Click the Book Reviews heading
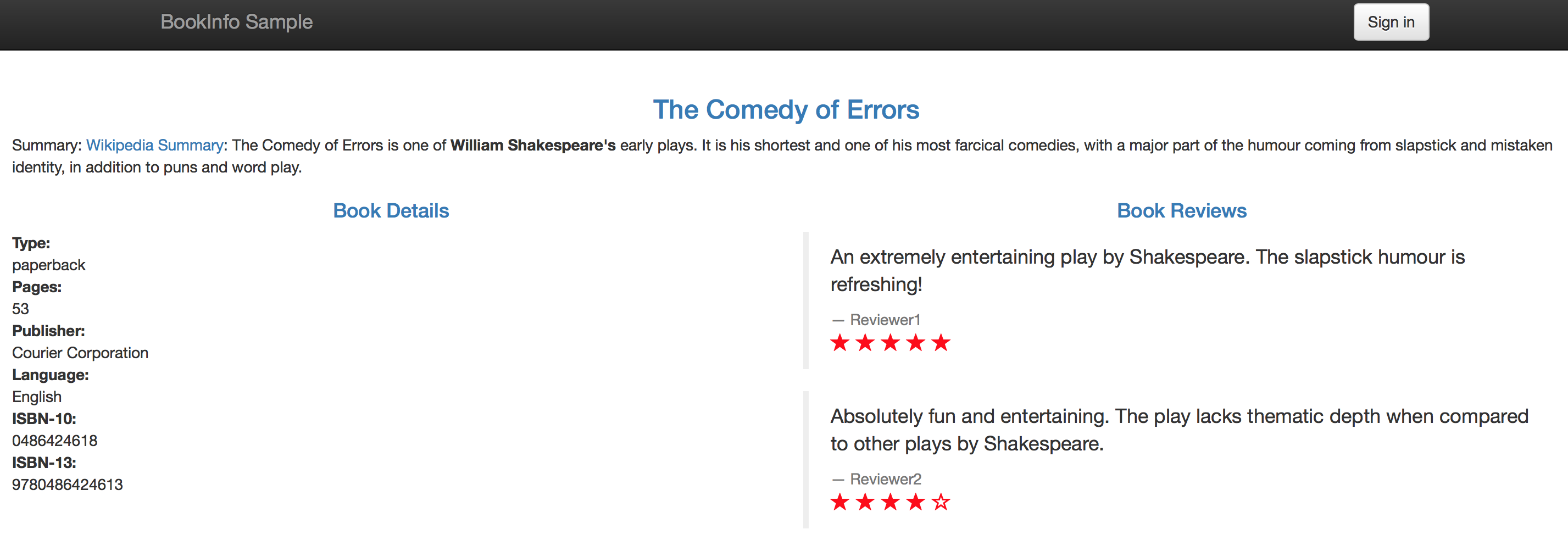The height and width of the screenshot is (546, 1568). [x=1181, y=211]
